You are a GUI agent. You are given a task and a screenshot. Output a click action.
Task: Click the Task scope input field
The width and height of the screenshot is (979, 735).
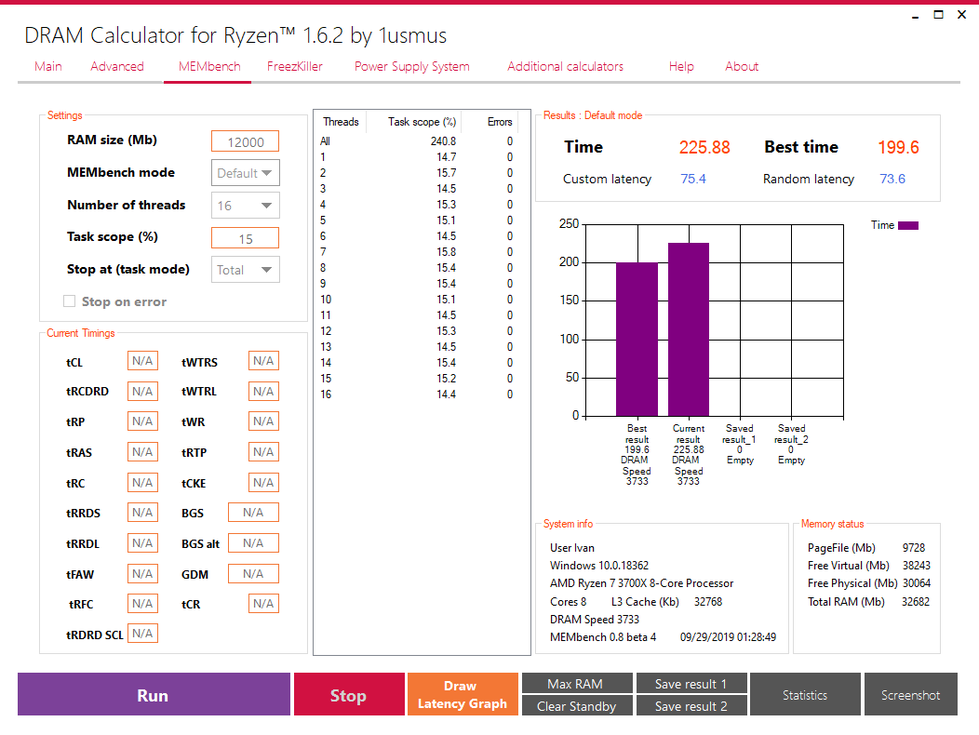(x=245, y=238)
